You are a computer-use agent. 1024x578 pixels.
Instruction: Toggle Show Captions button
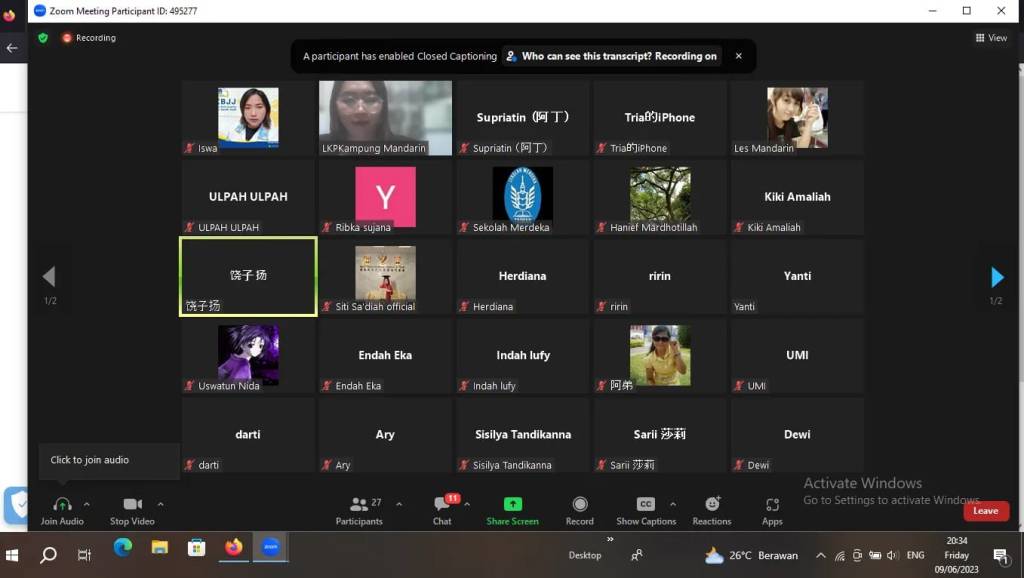pyautogui.click(x=646, y=505)
